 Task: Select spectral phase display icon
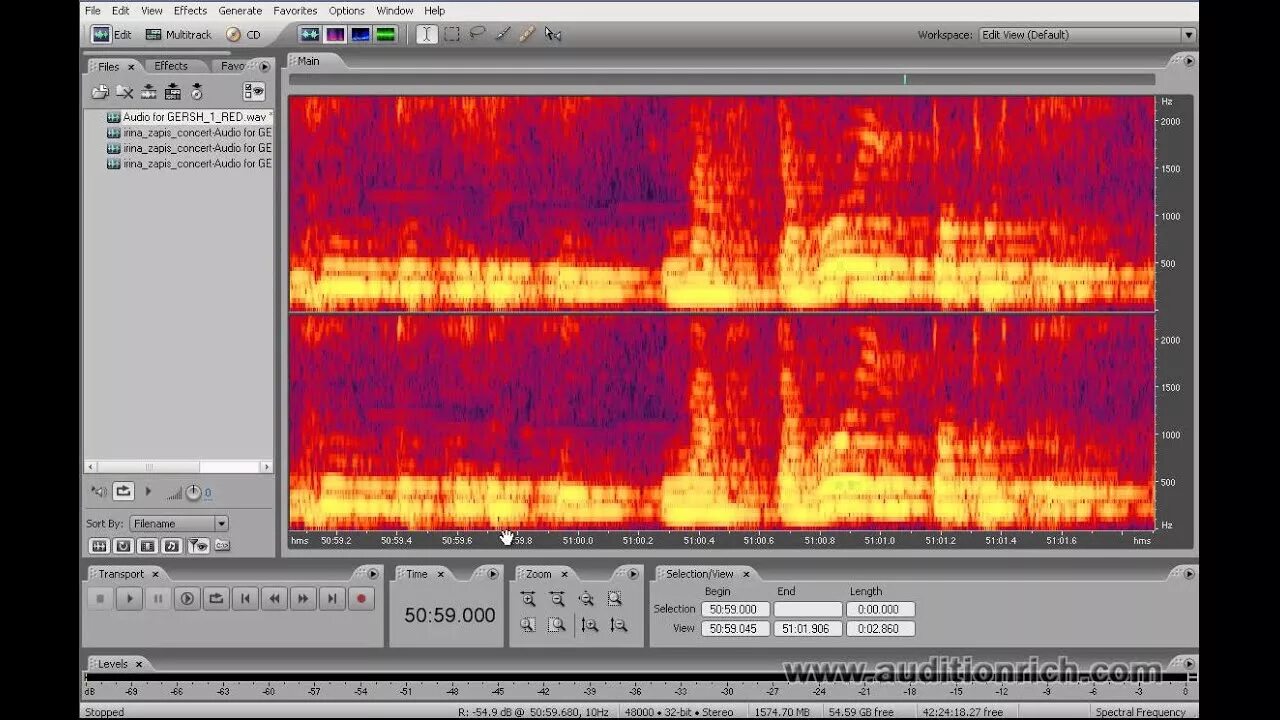[385, 34]
